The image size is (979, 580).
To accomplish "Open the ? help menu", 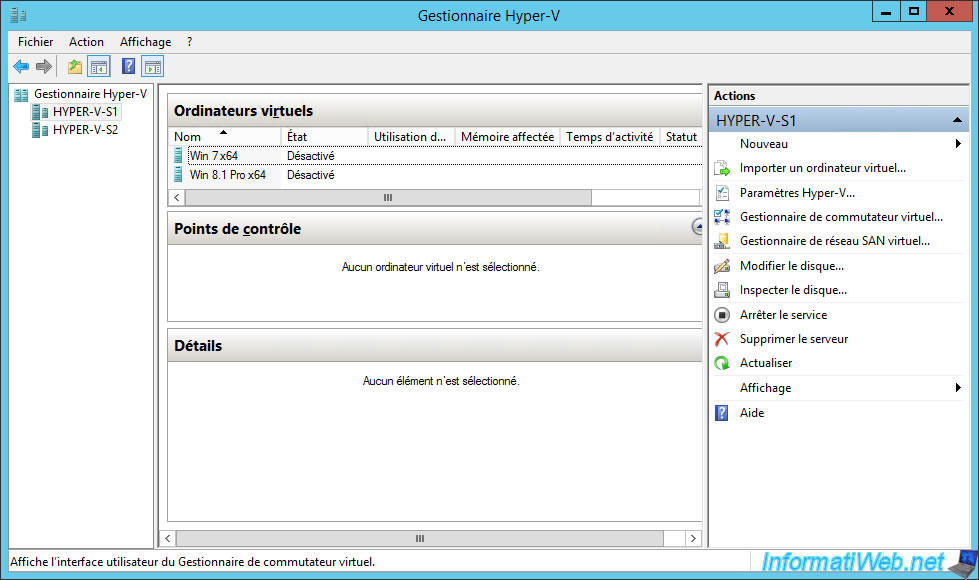I will (x=189, y=42).
